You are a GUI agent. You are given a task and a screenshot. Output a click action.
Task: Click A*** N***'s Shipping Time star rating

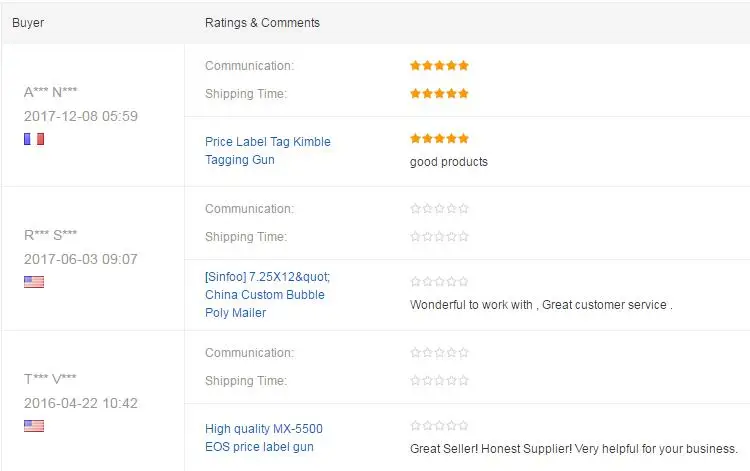[x=439, y=94]
